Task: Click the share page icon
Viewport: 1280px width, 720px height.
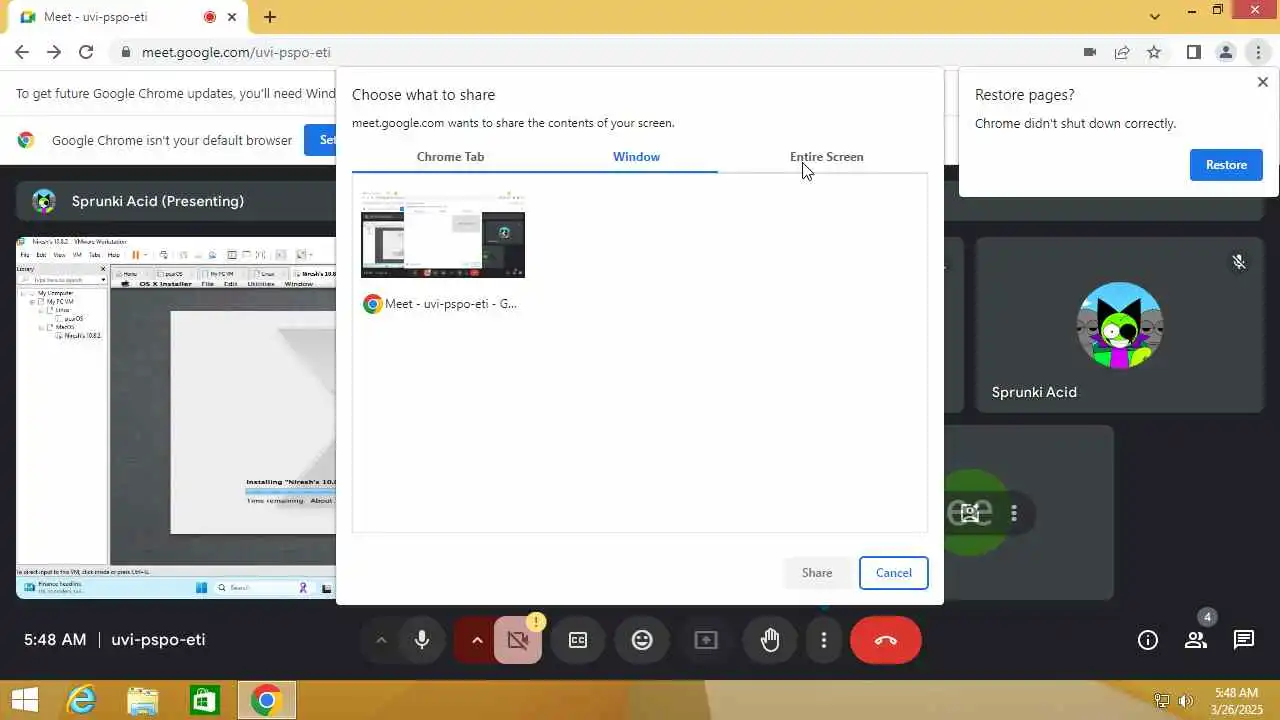Action: 1122,52
